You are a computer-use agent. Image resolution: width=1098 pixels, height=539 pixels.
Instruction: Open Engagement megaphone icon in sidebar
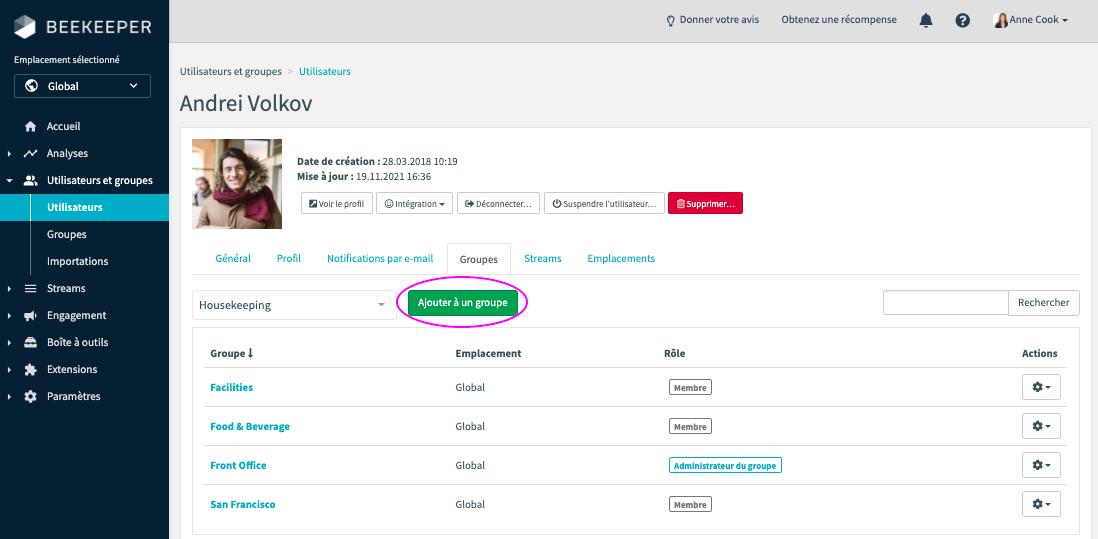(x=30, y=316)
